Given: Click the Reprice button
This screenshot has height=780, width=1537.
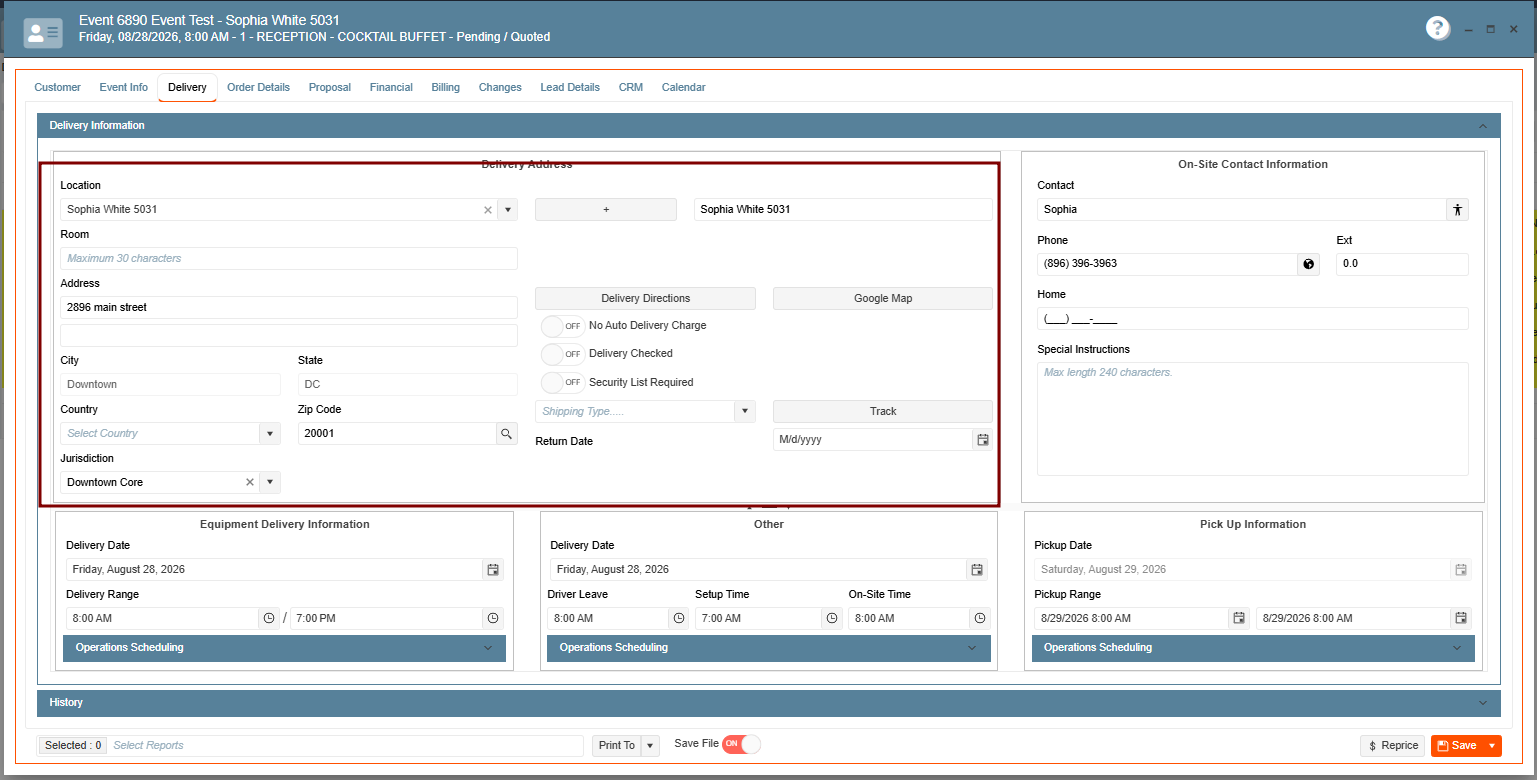Looking at the screenshot, I should click(x=1392, y=746).
